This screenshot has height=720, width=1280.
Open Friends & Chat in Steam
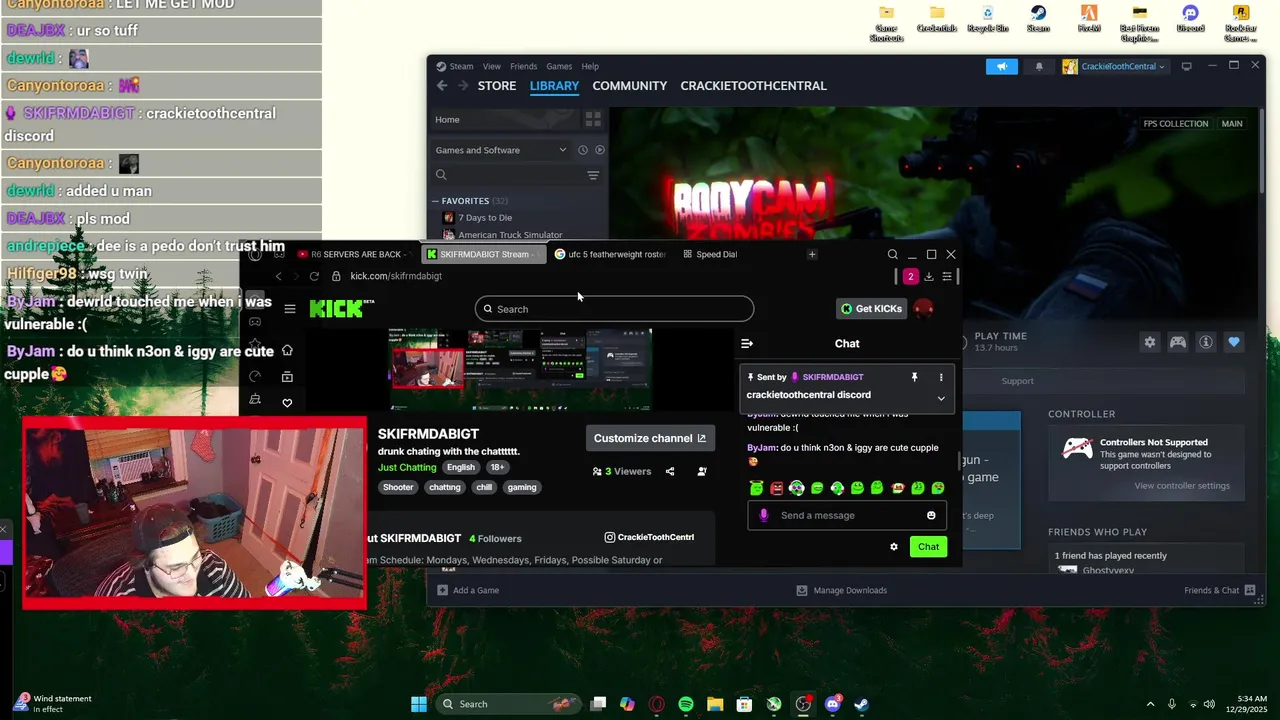(x=1219, y=591)
